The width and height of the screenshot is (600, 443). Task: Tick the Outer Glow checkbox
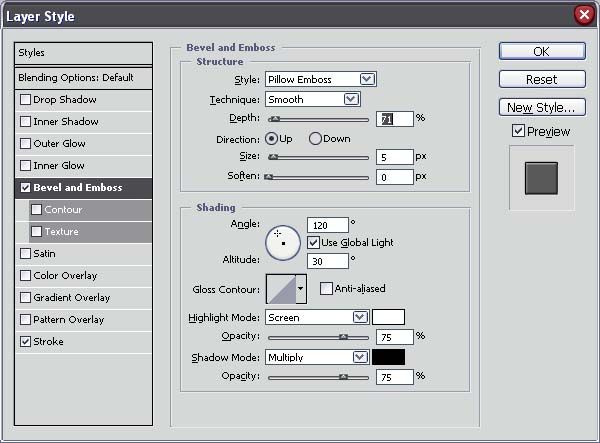[x=25, y=143]
